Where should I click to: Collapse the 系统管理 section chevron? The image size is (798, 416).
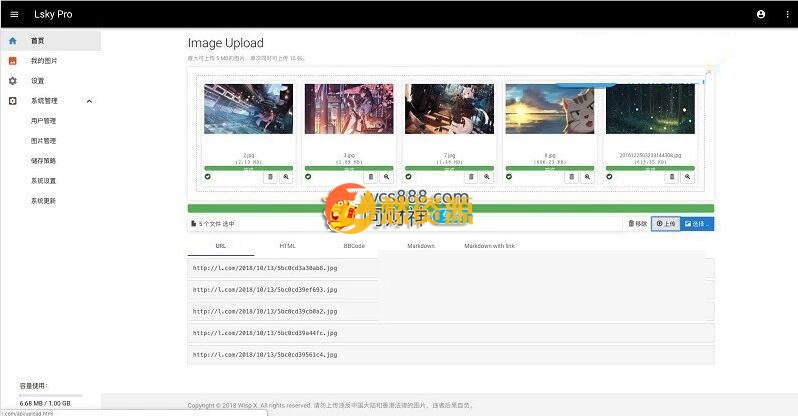click(89, 101)
